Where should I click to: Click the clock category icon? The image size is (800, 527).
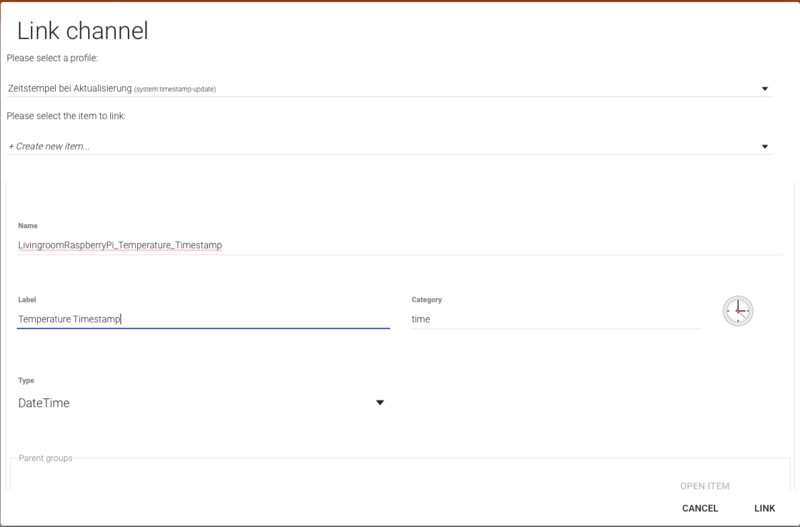pyautogui.click(x=738, y=311)
